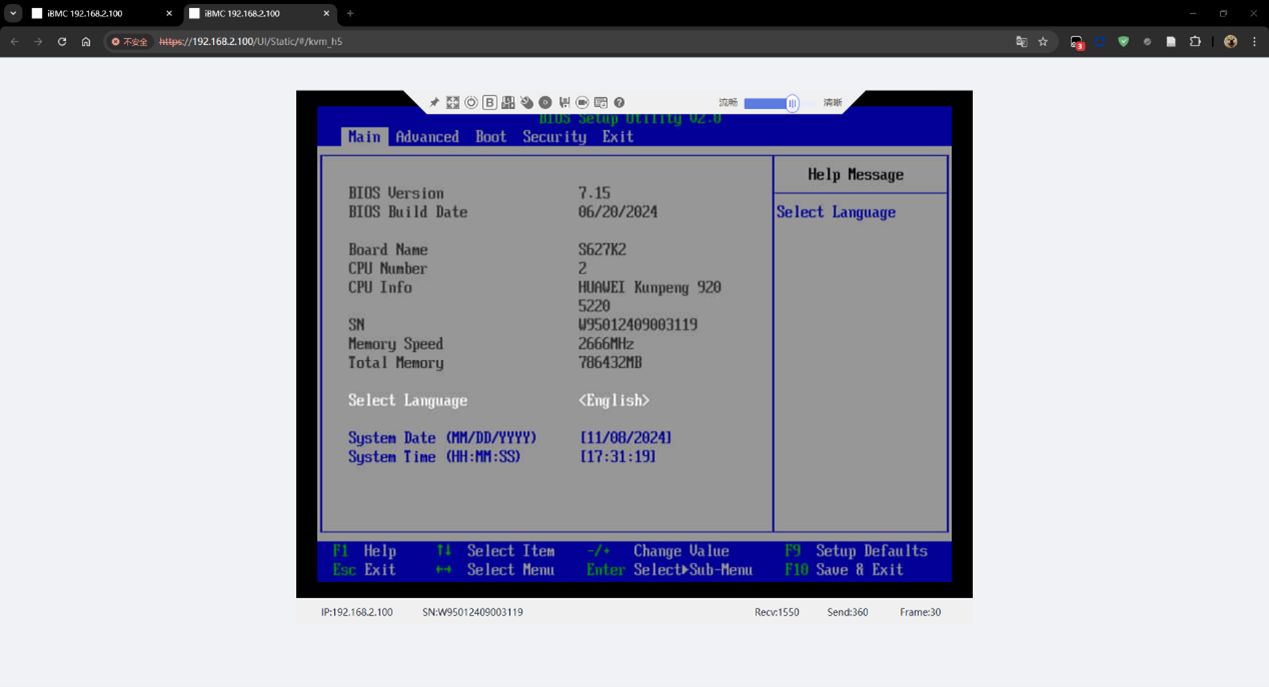Select the System Time value [17:31:19]
Viewport: 1269px width, 687px height.
[618, 457]
